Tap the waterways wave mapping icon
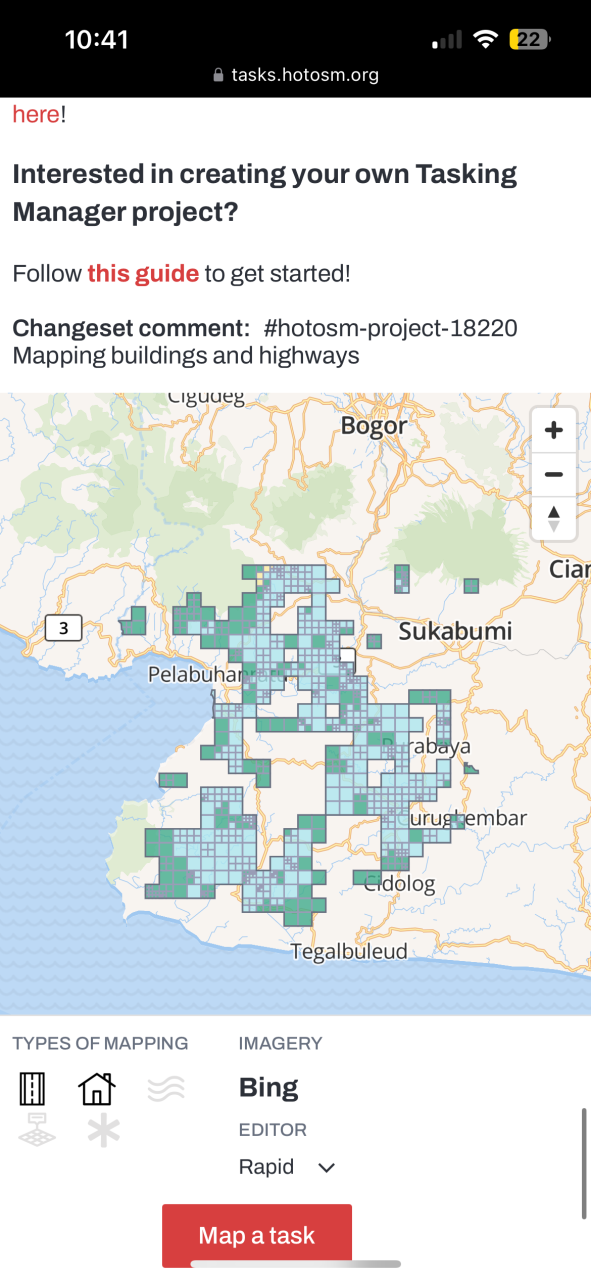 pyautogui.click(x=165, y=1088)
